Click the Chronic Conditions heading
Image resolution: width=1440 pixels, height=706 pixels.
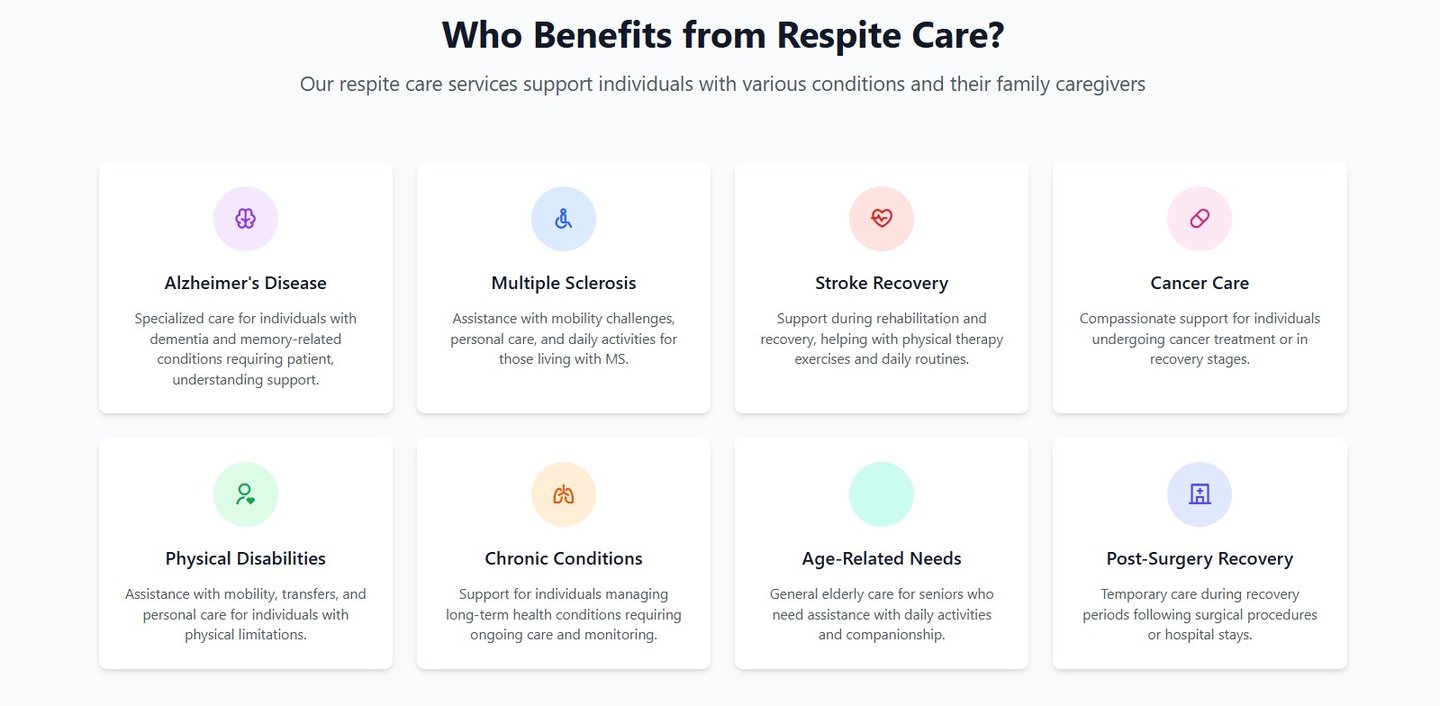tap(564, 558)
